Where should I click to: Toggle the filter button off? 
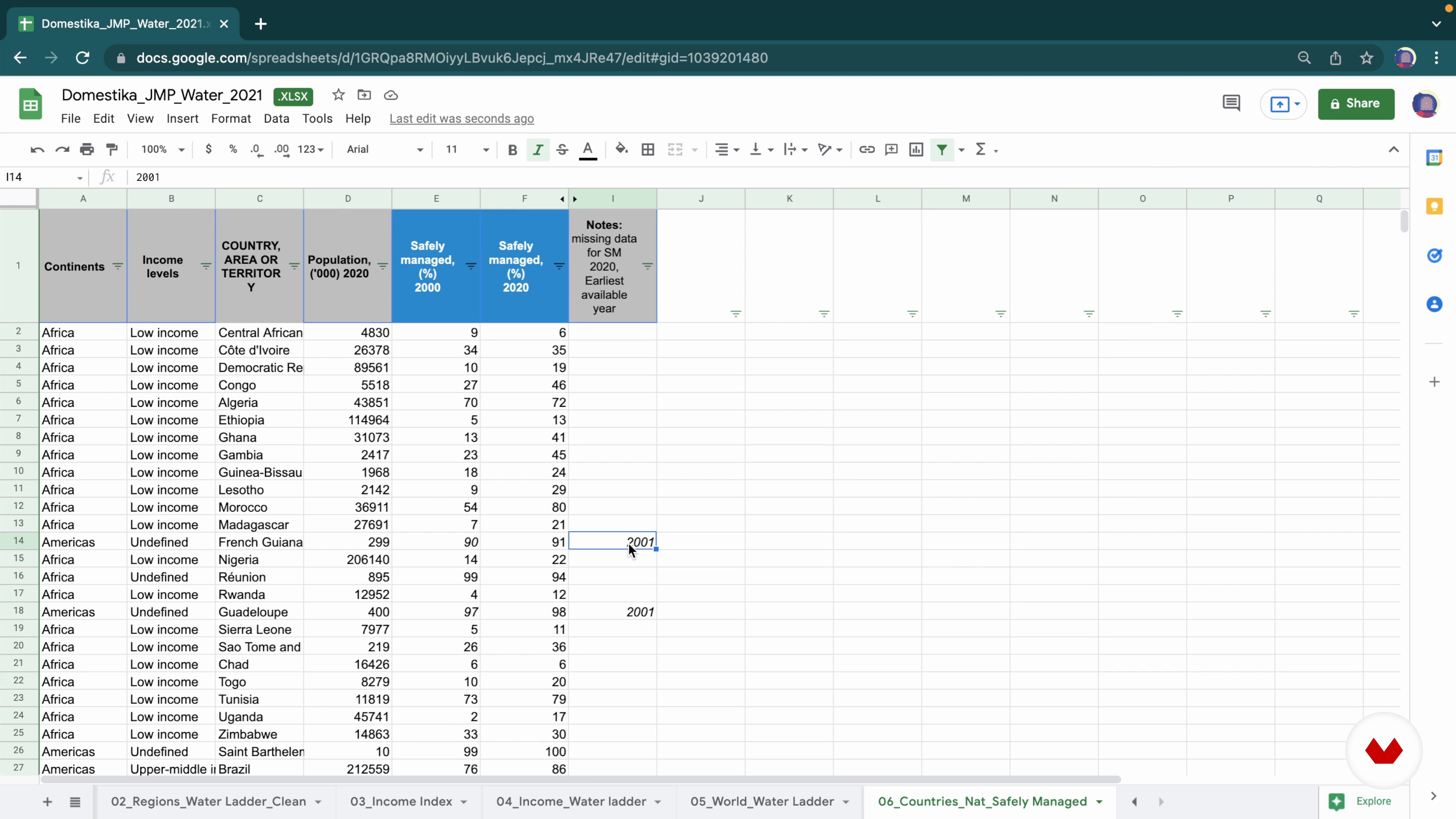pyautogui.click(x=941, y=149)
